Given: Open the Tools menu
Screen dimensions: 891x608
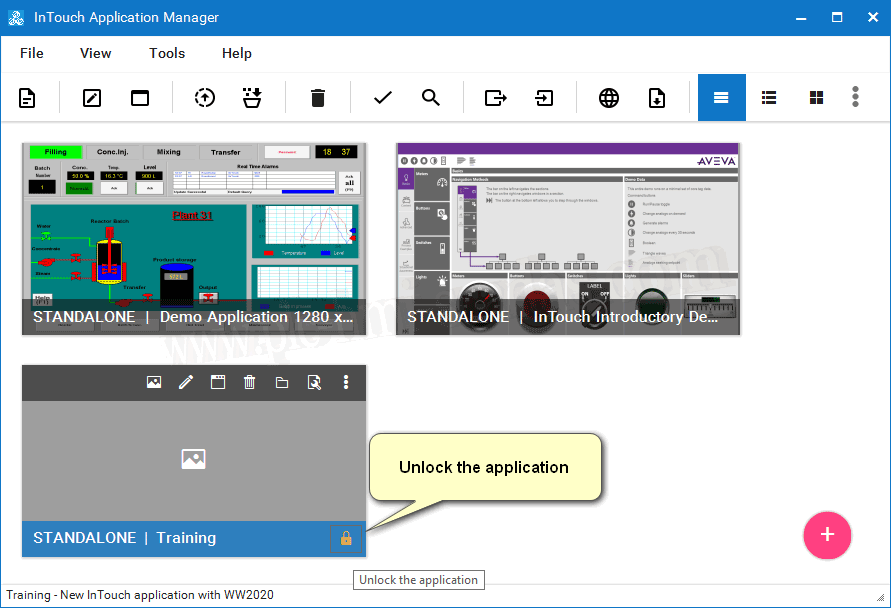Looking at the screenshot, I should point(167,53).
